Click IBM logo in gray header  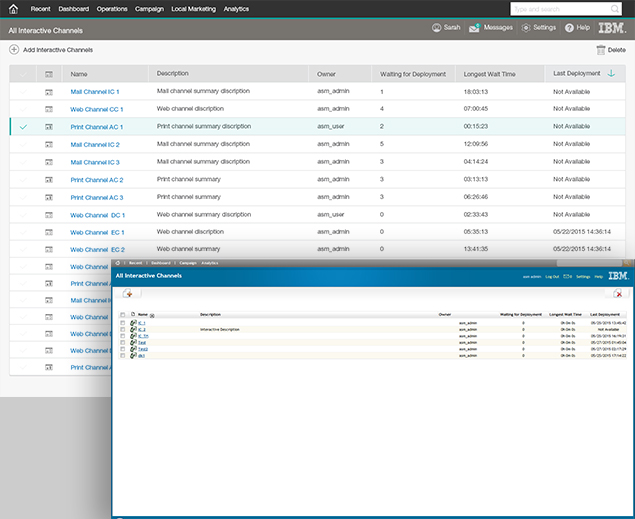tap(612, 28)
